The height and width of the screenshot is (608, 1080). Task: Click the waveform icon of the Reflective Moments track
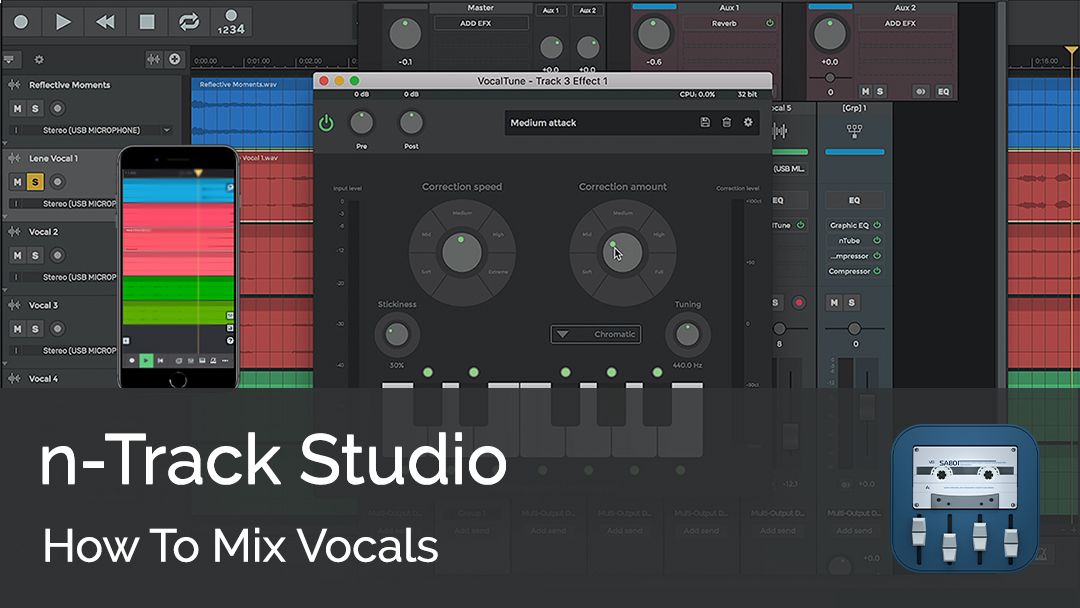(x=14, y=85)
